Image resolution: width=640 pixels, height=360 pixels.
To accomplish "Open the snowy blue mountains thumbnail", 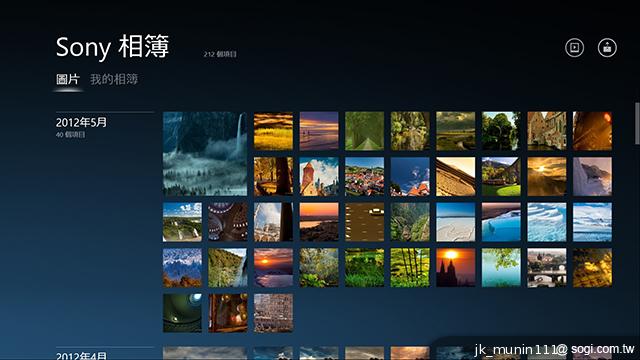I will 182,268.
